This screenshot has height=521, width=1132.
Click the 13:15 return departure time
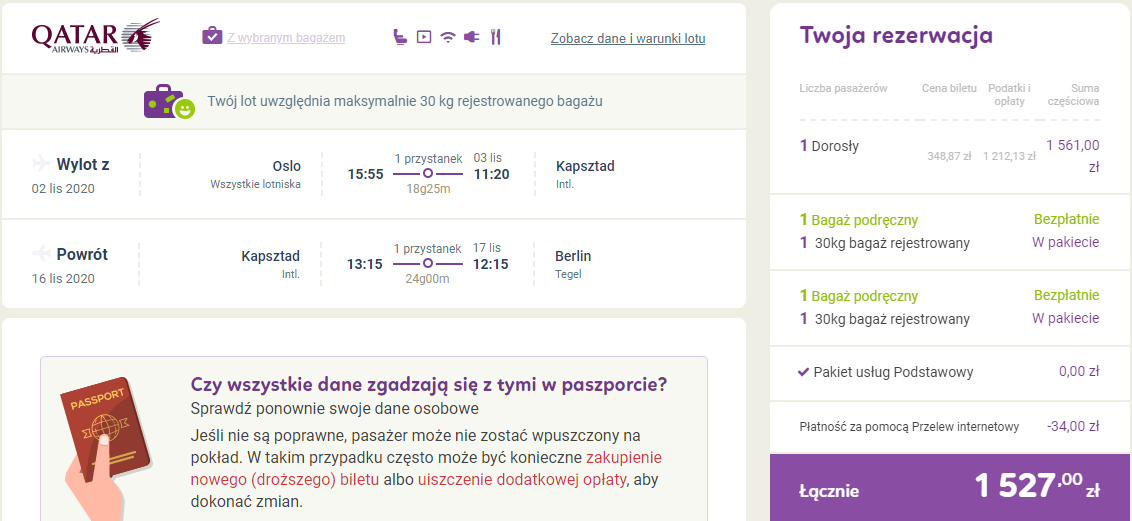365,264
